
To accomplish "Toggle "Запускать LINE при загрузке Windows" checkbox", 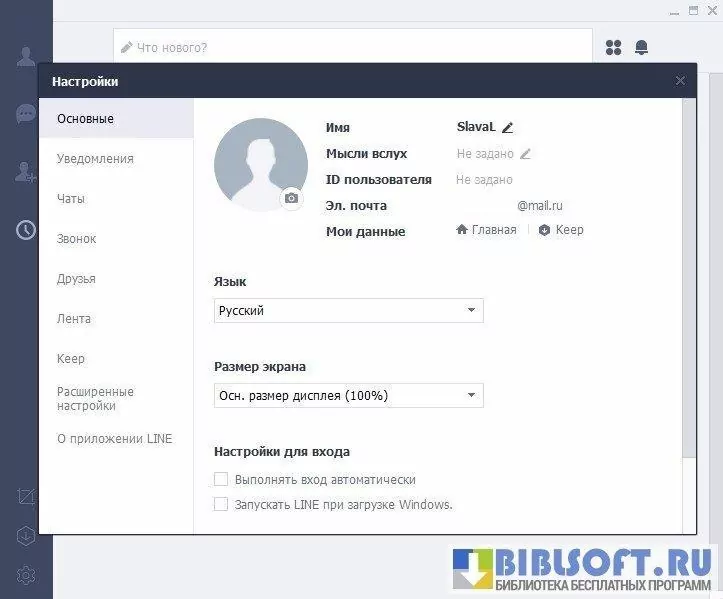I will click(222, 505).
